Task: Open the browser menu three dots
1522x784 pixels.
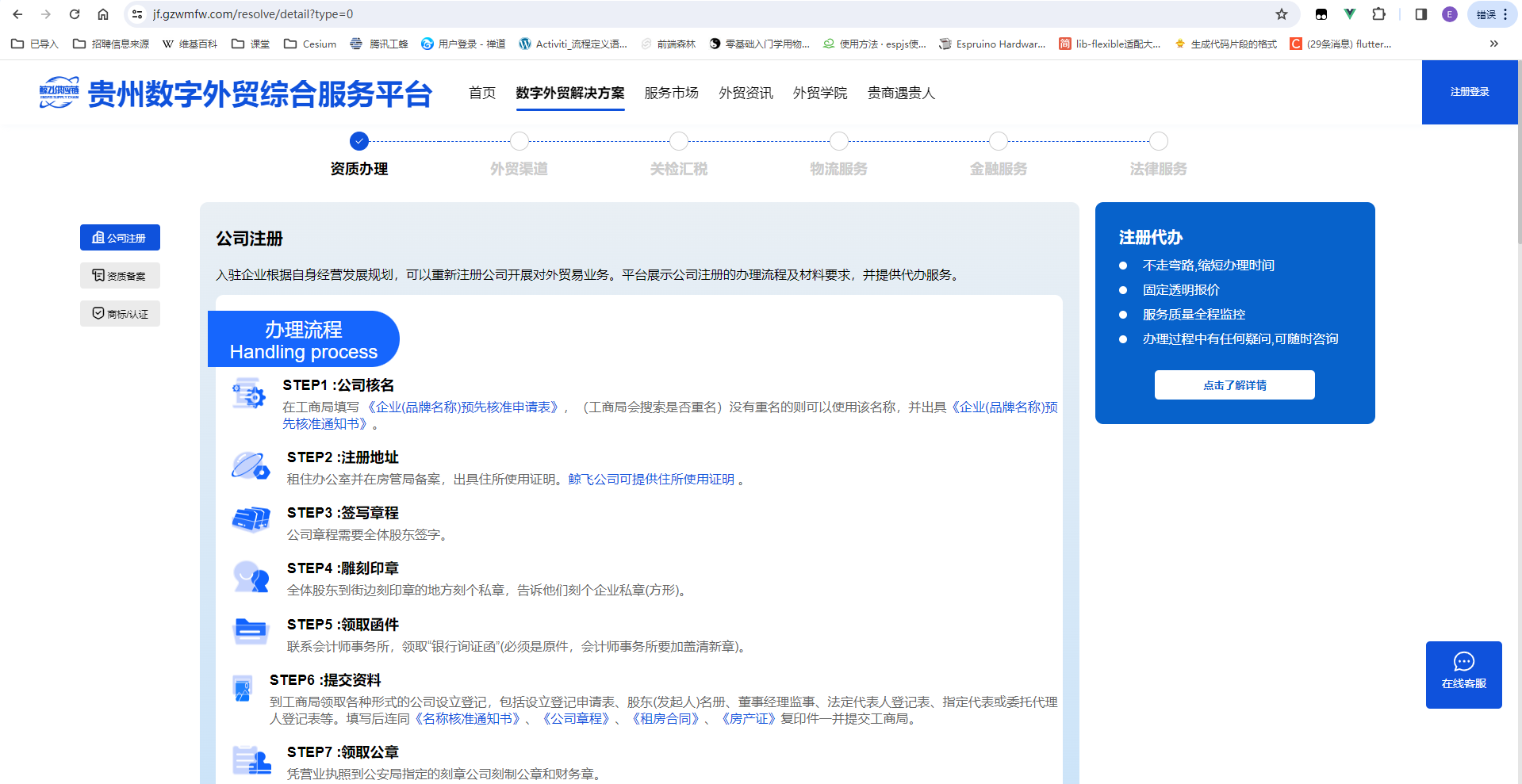Action: (x=1505, y=14)
